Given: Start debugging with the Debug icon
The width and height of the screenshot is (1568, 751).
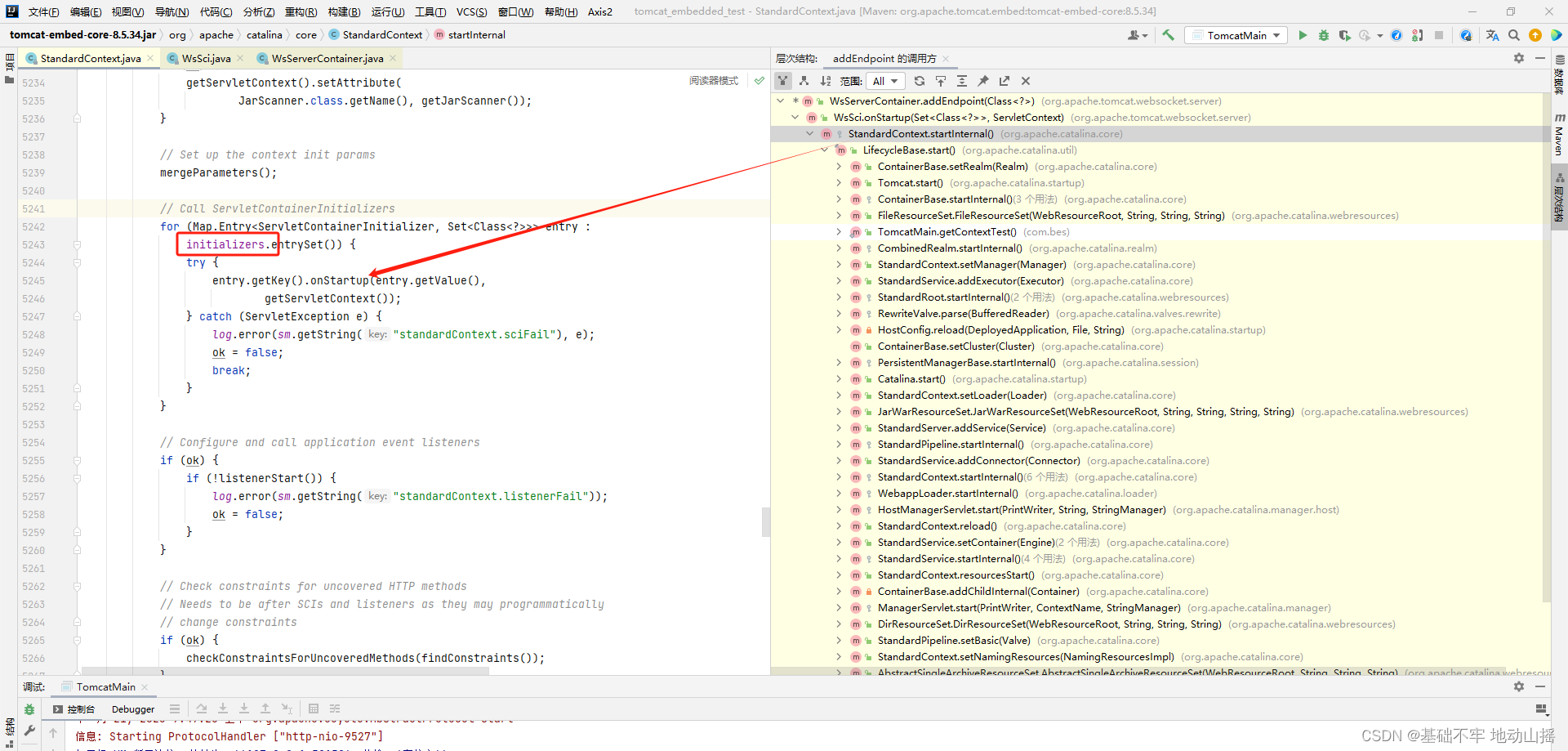Looking at the screenshot, I should [1324, 35].
